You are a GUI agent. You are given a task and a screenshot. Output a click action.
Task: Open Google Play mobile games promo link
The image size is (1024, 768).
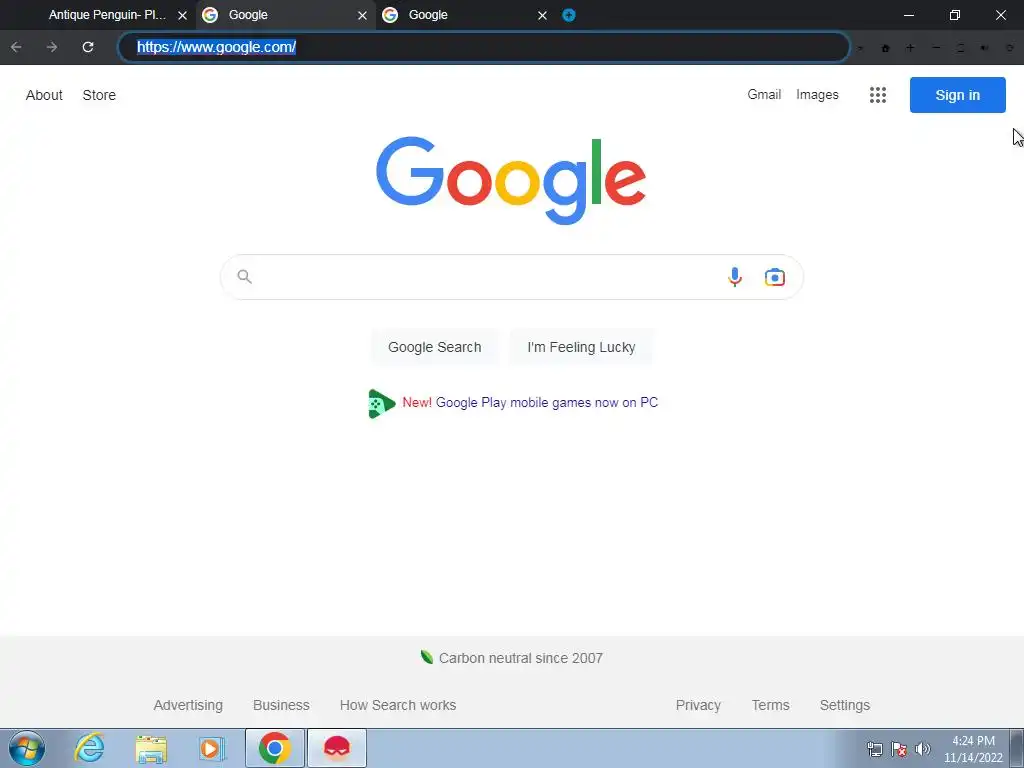(547, 403)
